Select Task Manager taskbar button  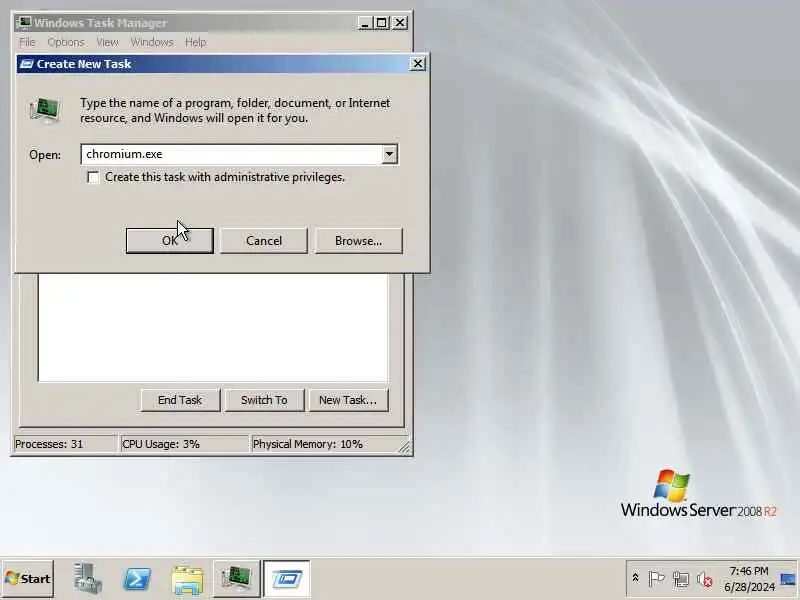(x=236, y=579)
